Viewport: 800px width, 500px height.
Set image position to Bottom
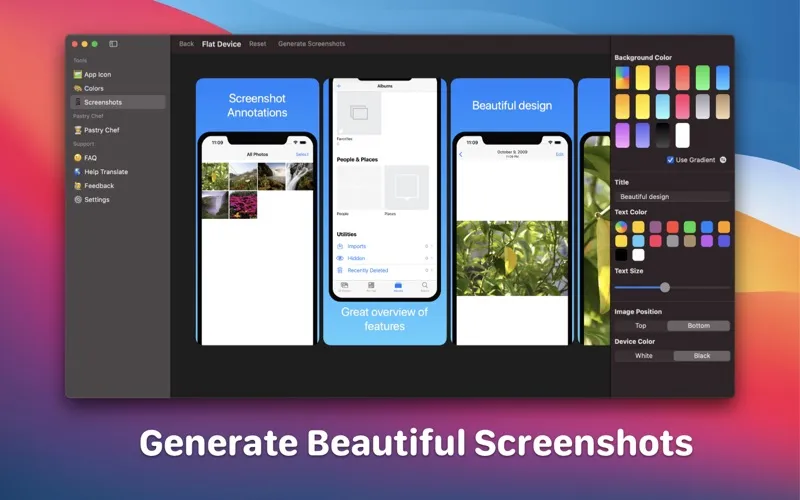(698, 326)
